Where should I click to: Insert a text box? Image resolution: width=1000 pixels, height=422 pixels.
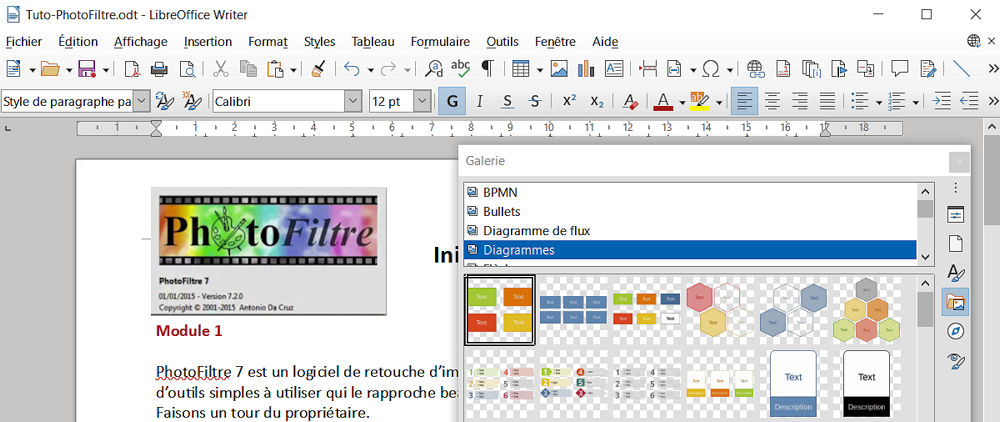point(614,68)
